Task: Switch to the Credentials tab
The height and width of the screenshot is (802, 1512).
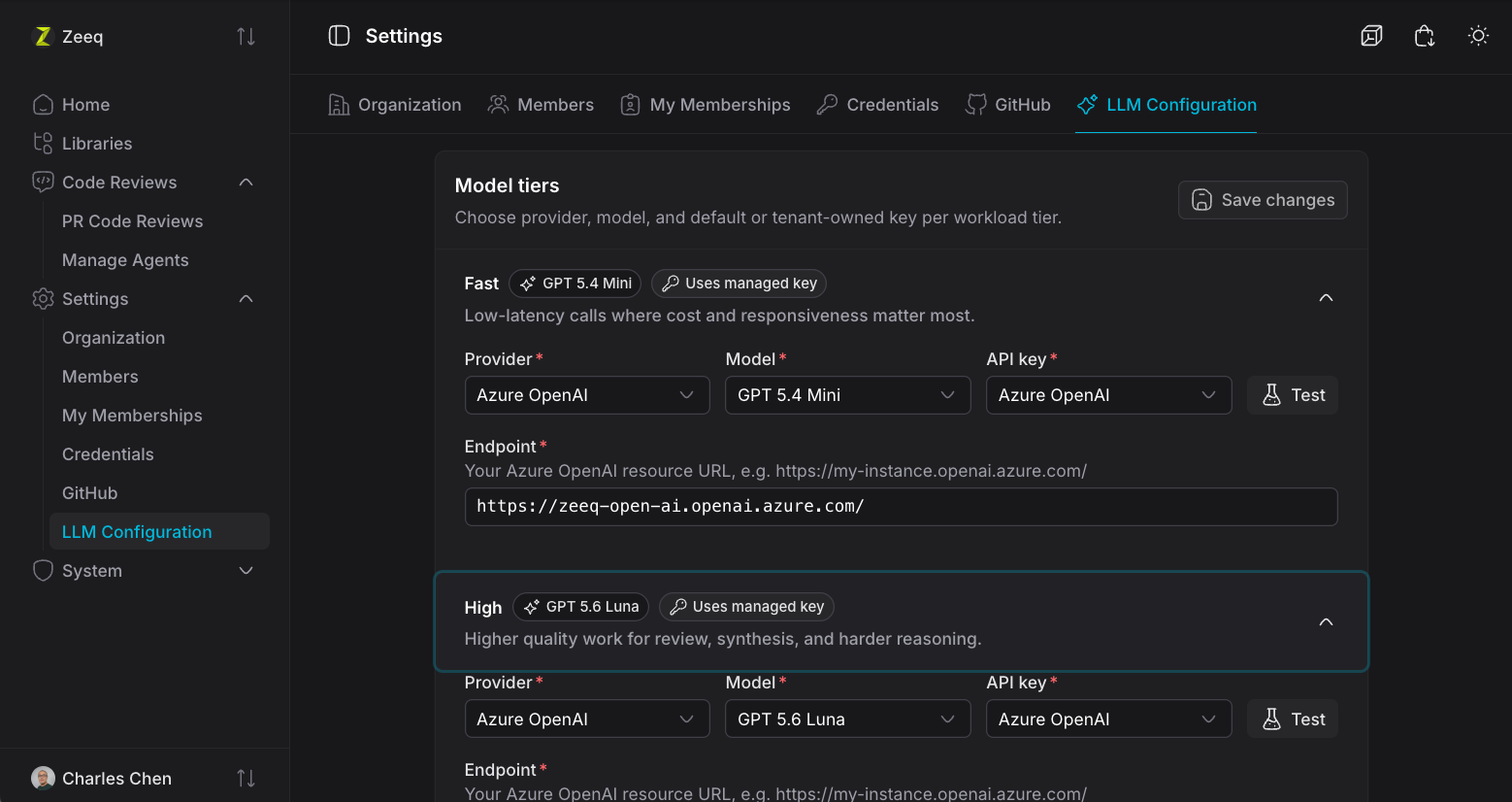Action: click(x=878, y=105)
